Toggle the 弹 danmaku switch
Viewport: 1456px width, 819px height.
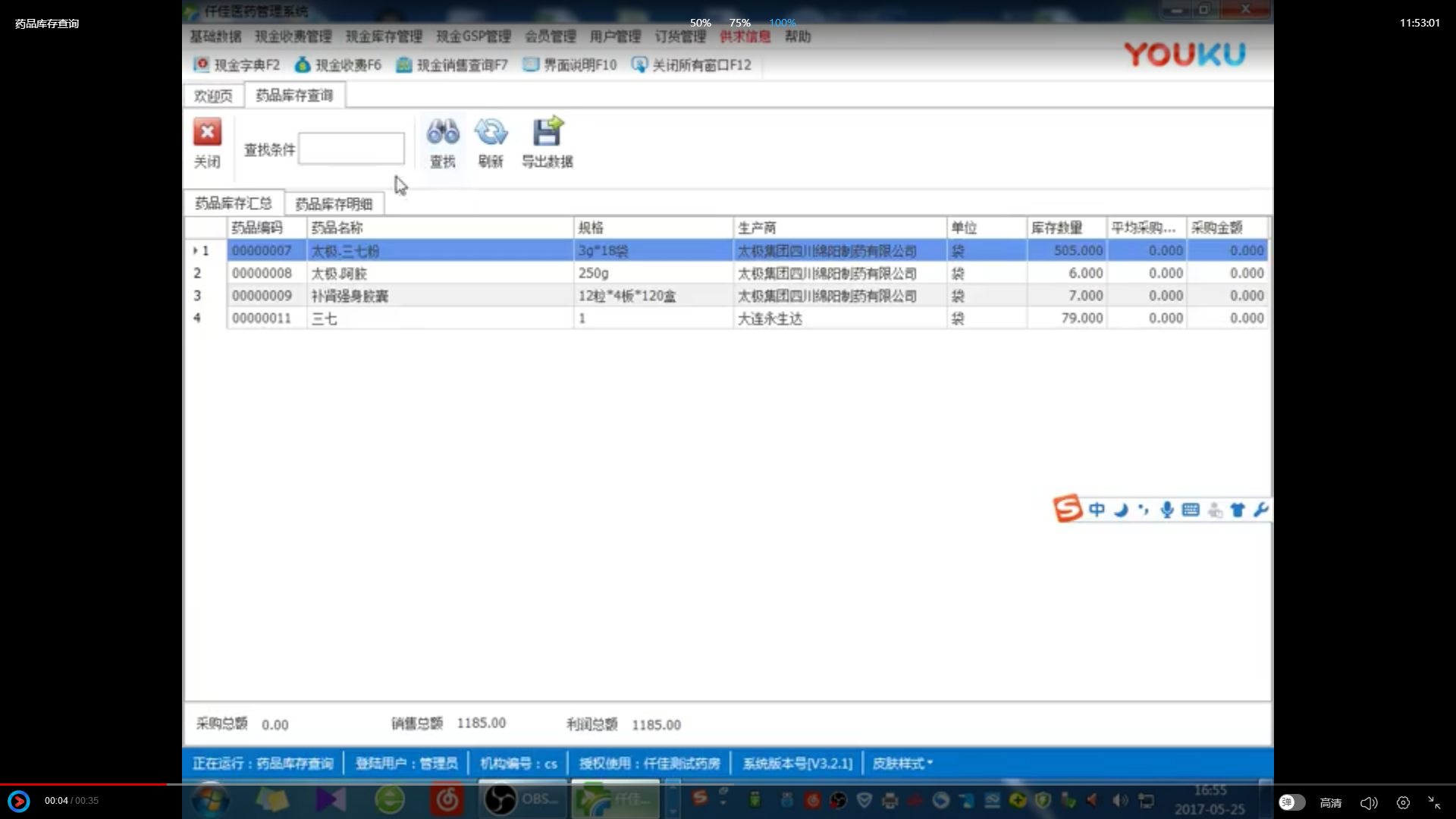(1291, 802)
